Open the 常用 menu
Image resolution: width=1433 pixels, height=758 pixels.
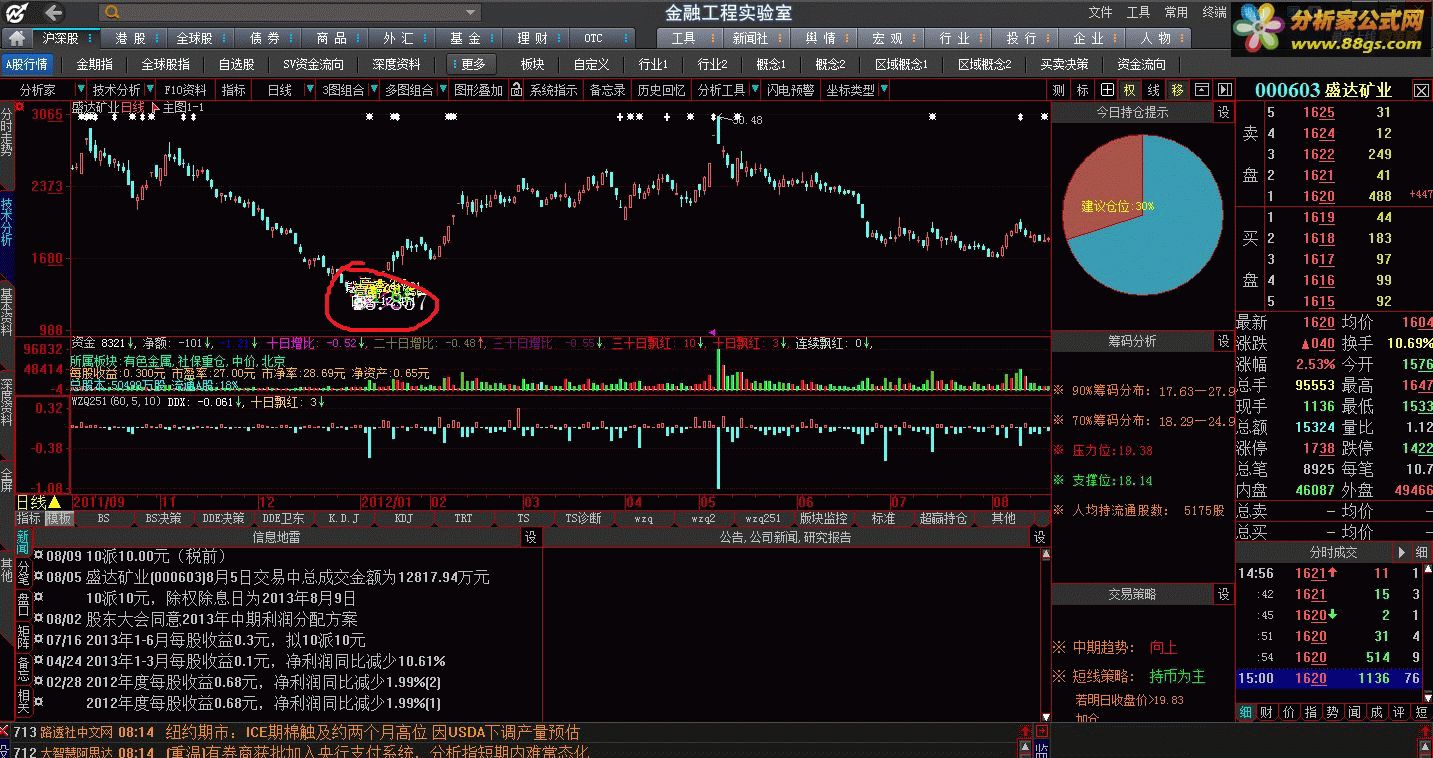click(x=1177, y=12)
